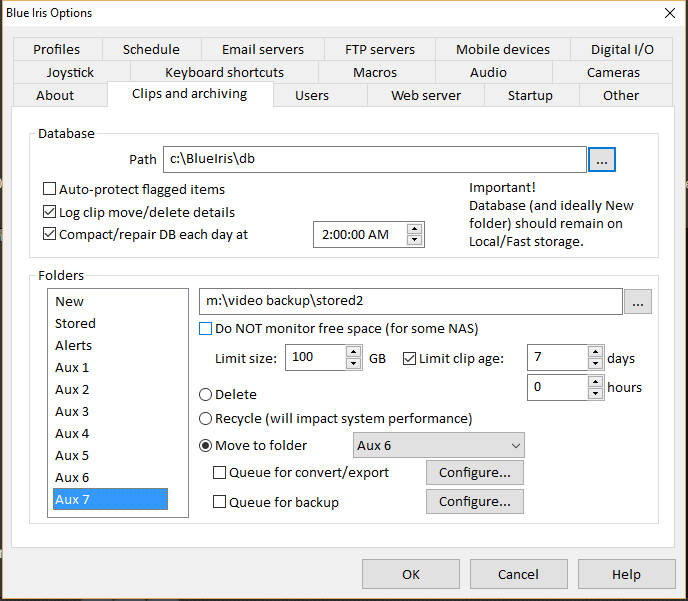Go to the Startup tab
688x601 pixels.
(530, 95)
